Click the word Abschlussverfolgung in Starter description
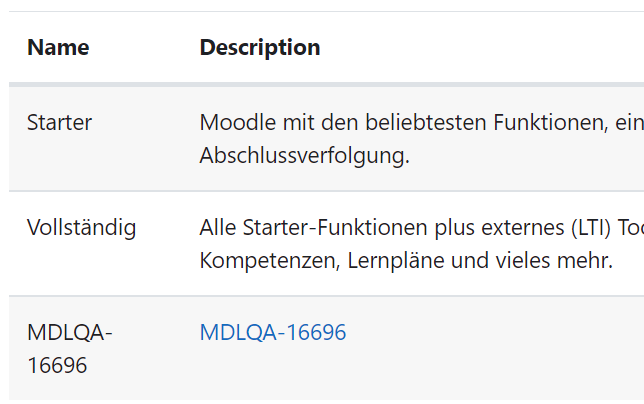 tap(304, 156)
